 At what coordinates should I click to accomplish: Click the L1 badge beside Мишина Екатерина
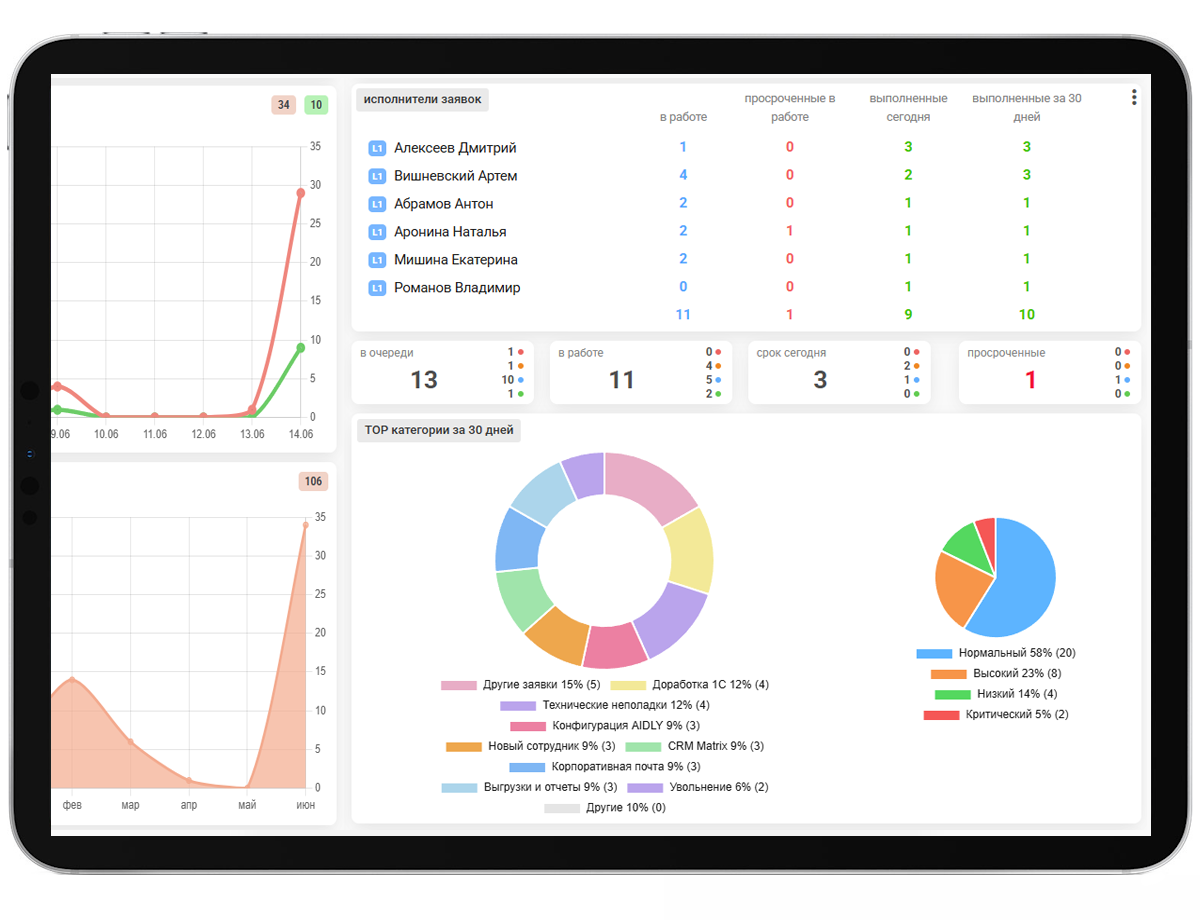(x=377, y=260)
